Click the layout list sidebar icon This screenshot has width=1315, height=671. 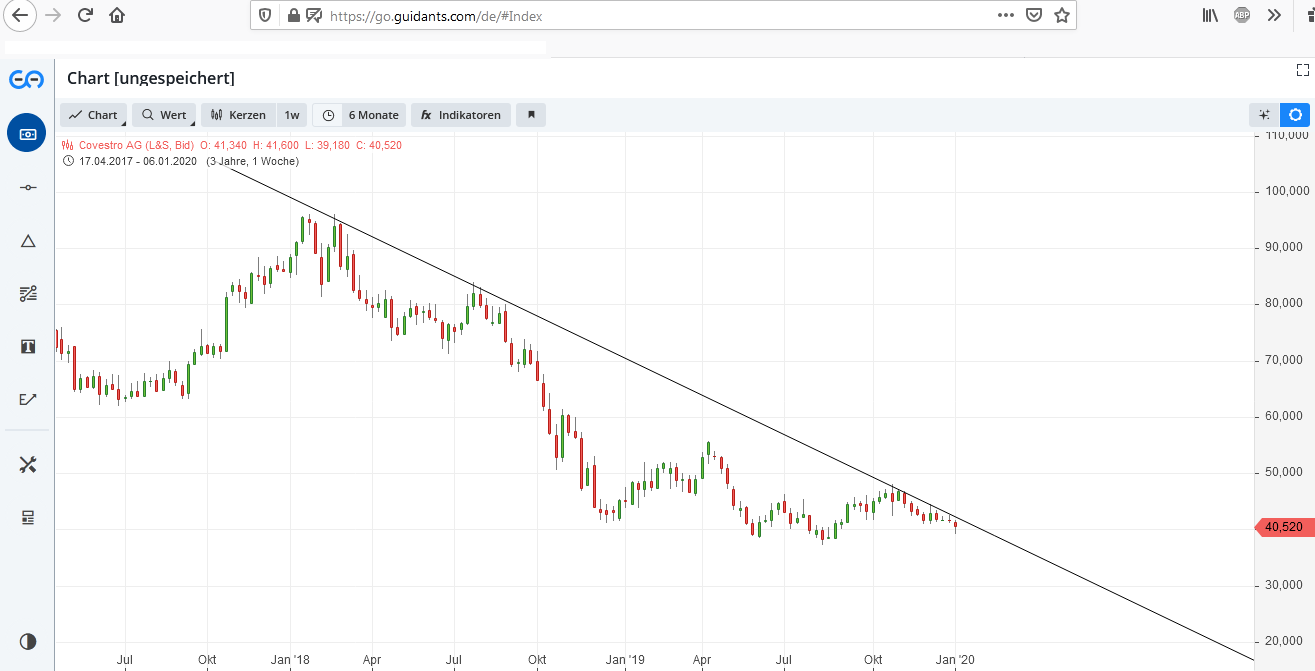(x=27, y=517)
